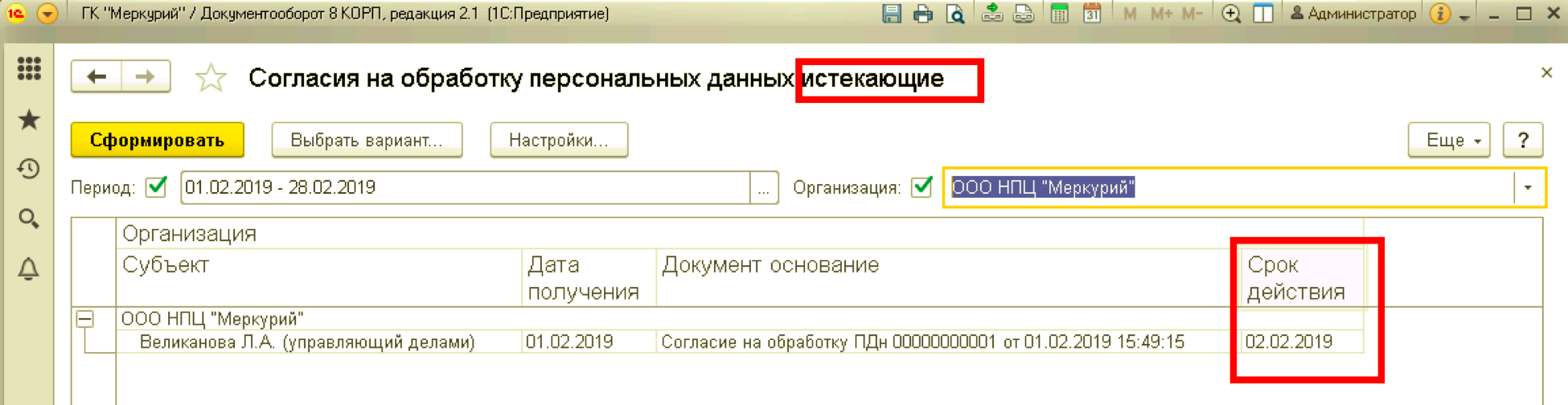
Task: Click the Документ основание column header
Action: [x=948, y=277]
